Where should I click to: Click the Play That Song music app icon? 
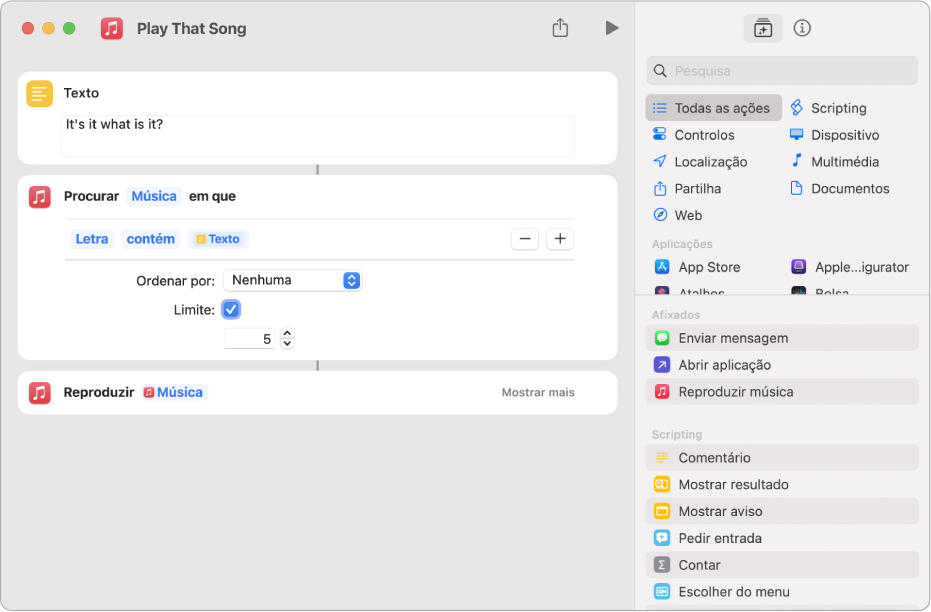[x=112, y=28]
